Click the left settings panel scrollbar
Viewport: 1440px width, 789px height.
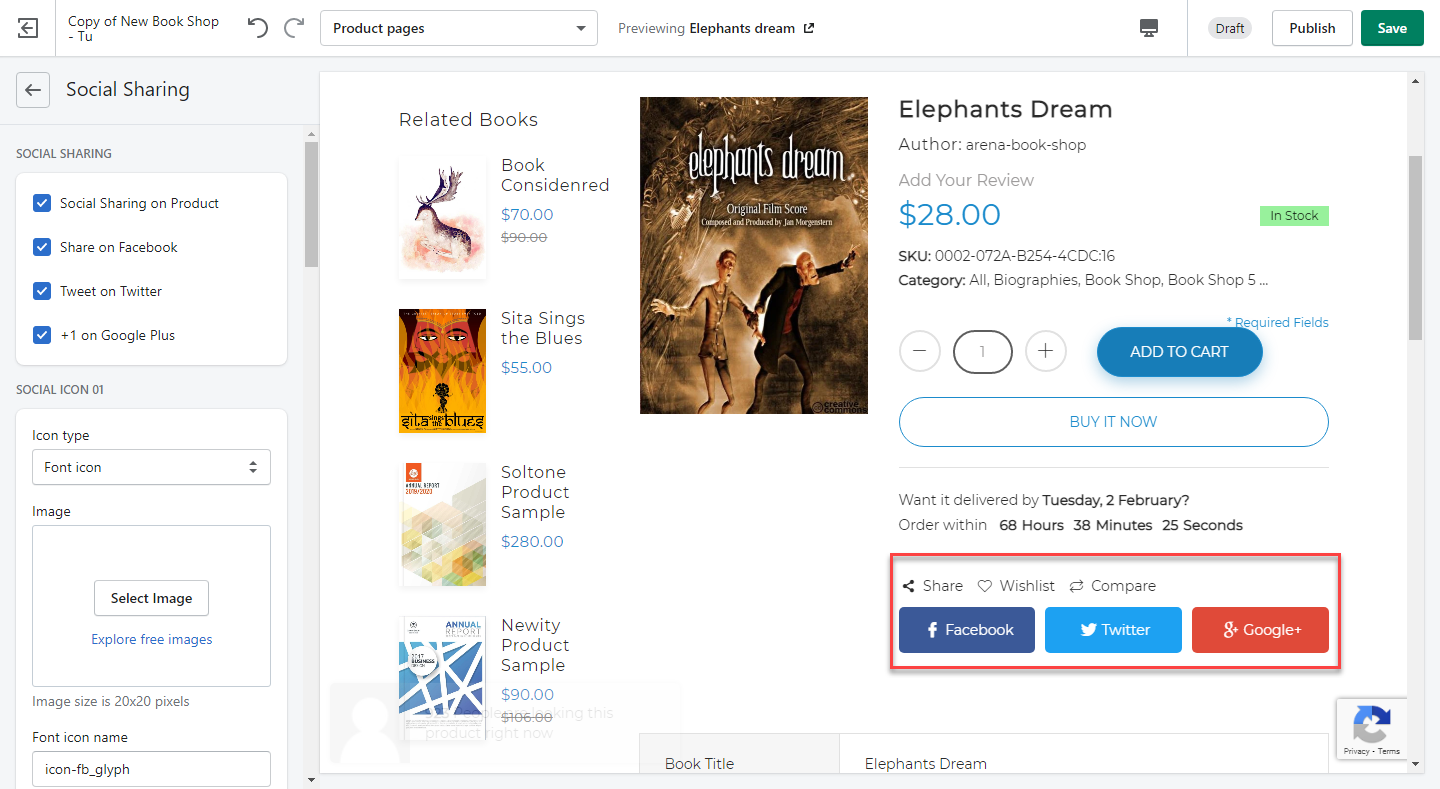[311, 205]
